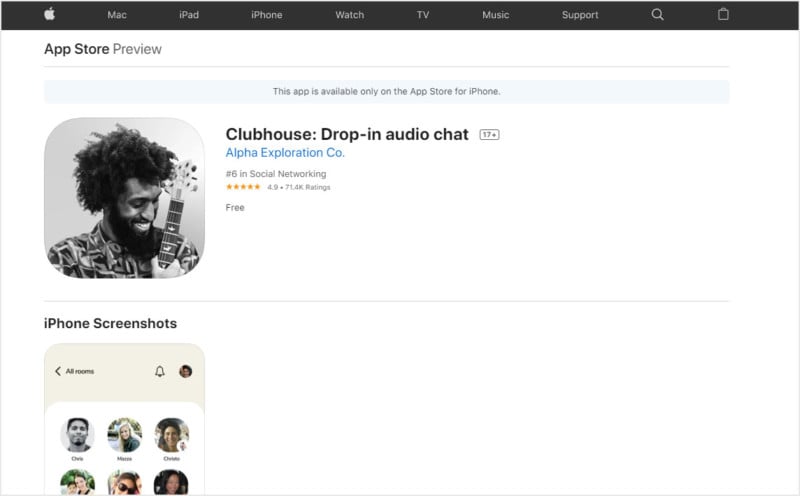Open the Support menu item
800x496 pixels.
[580, 15]
